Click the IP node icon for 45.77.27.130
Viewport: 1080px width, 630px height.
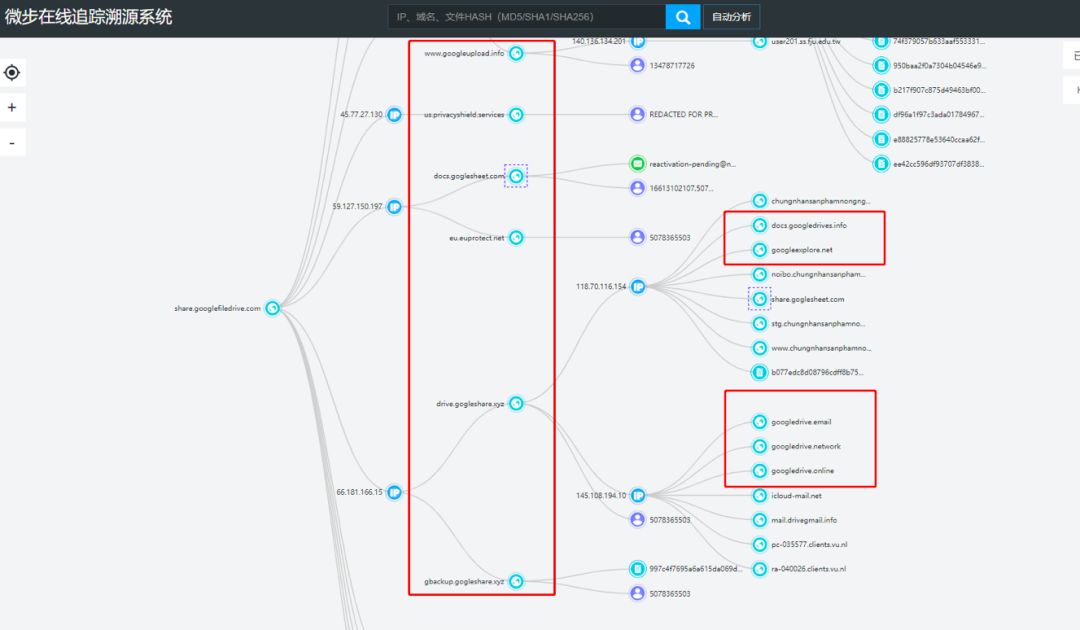[394, 114]
